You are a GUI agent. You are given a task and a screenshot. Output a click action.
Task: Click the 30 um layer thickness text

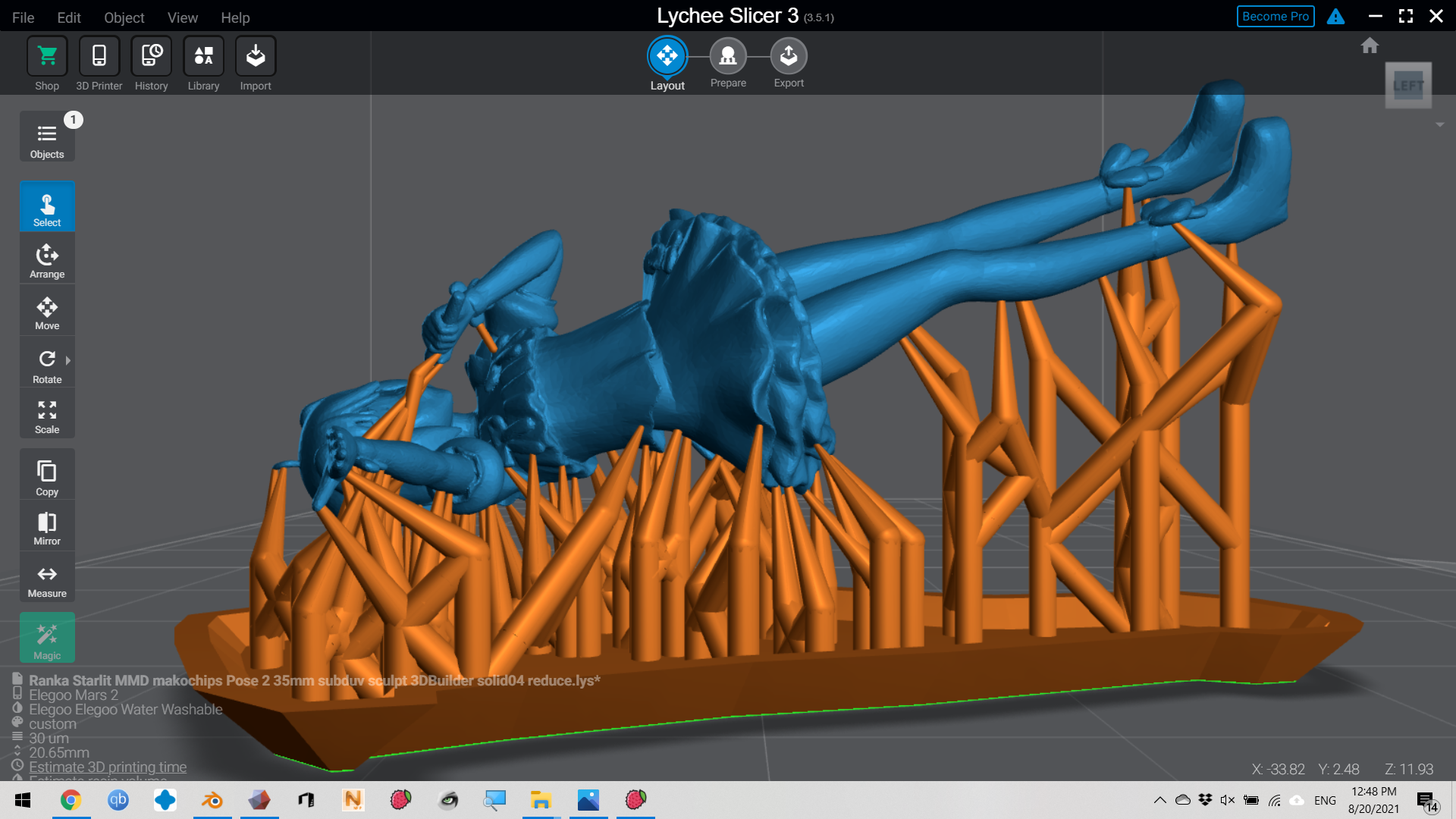49,738
